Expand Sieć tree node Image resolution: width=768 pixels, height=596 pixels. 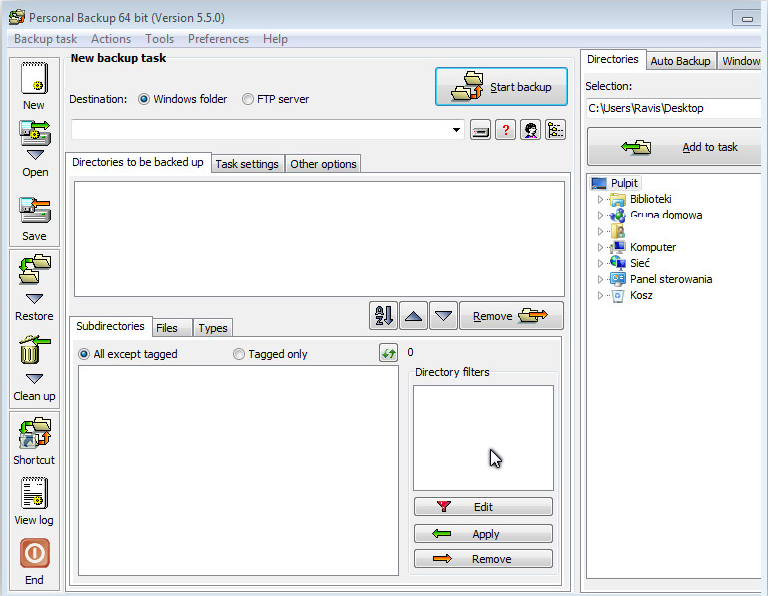(600, 263)
